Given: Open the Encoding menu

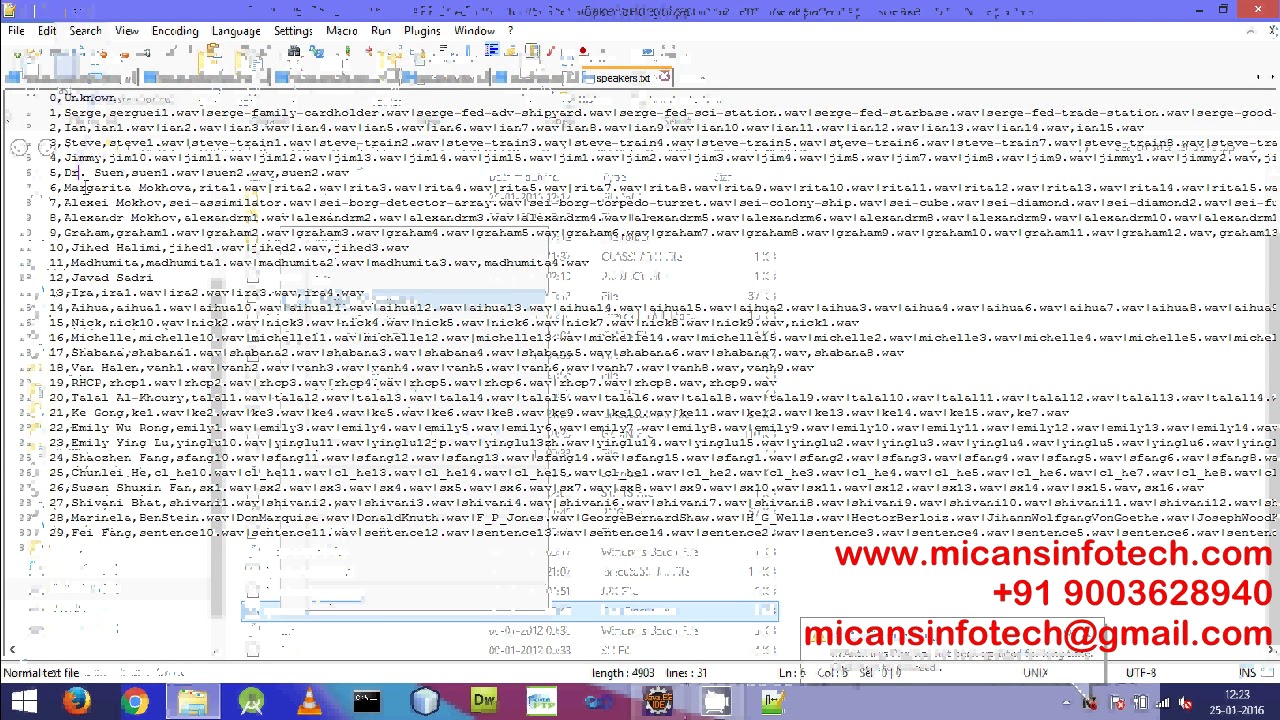Looking at the screenshot, I should pyautogui.click(x=175, y=30).
